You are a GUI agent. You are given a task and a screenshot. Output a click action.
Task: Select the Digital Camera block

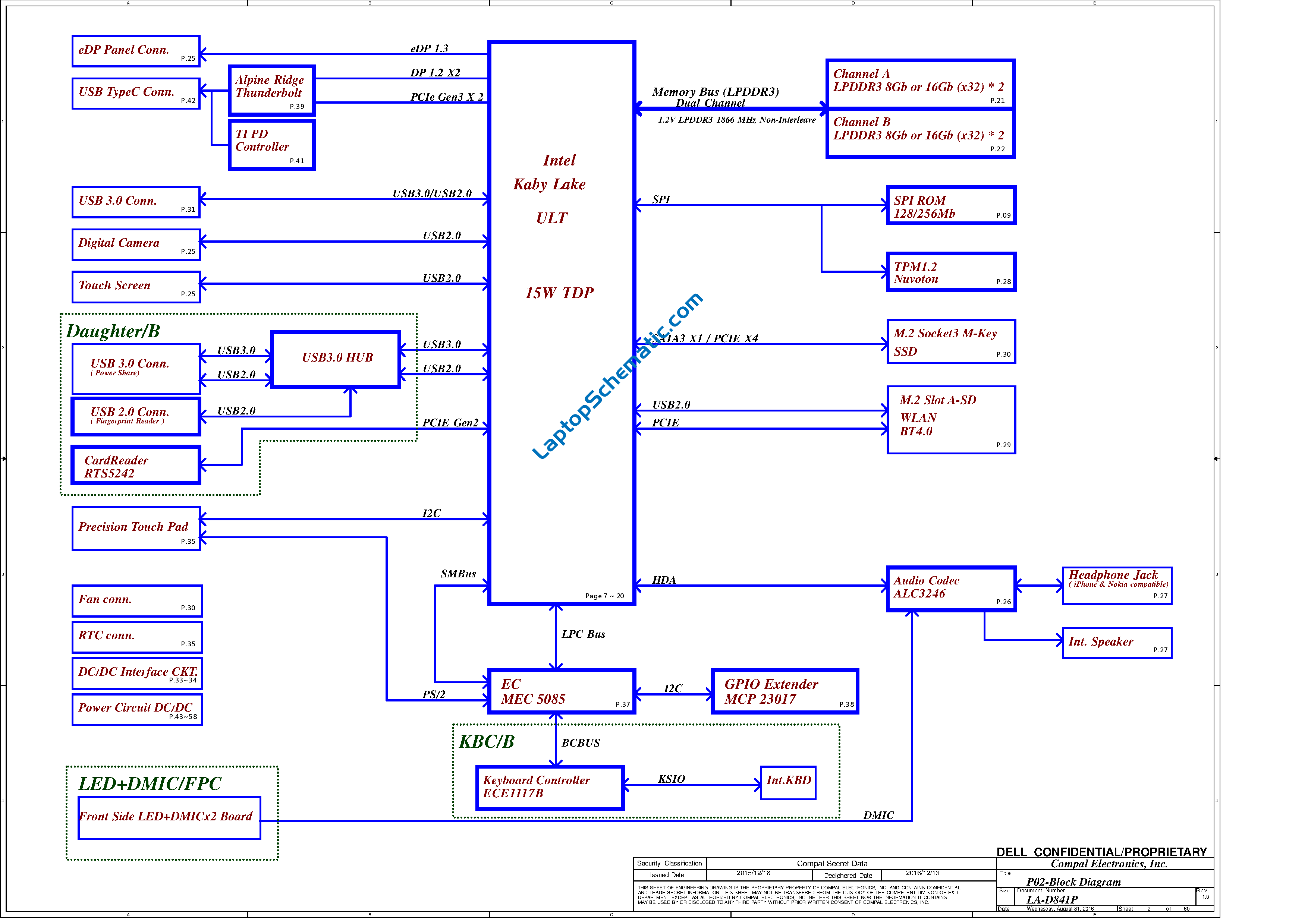point(136,245)
